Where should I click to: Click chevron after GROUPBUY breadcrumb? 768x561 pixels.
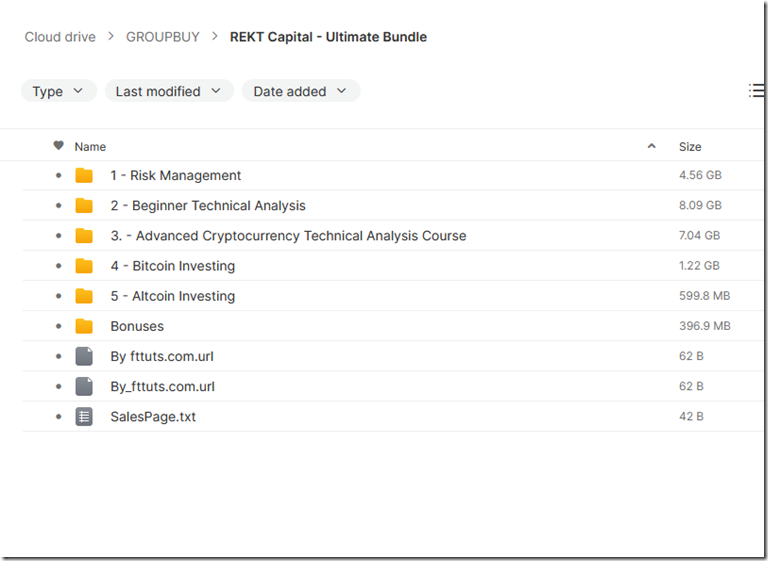pos(215,36)
